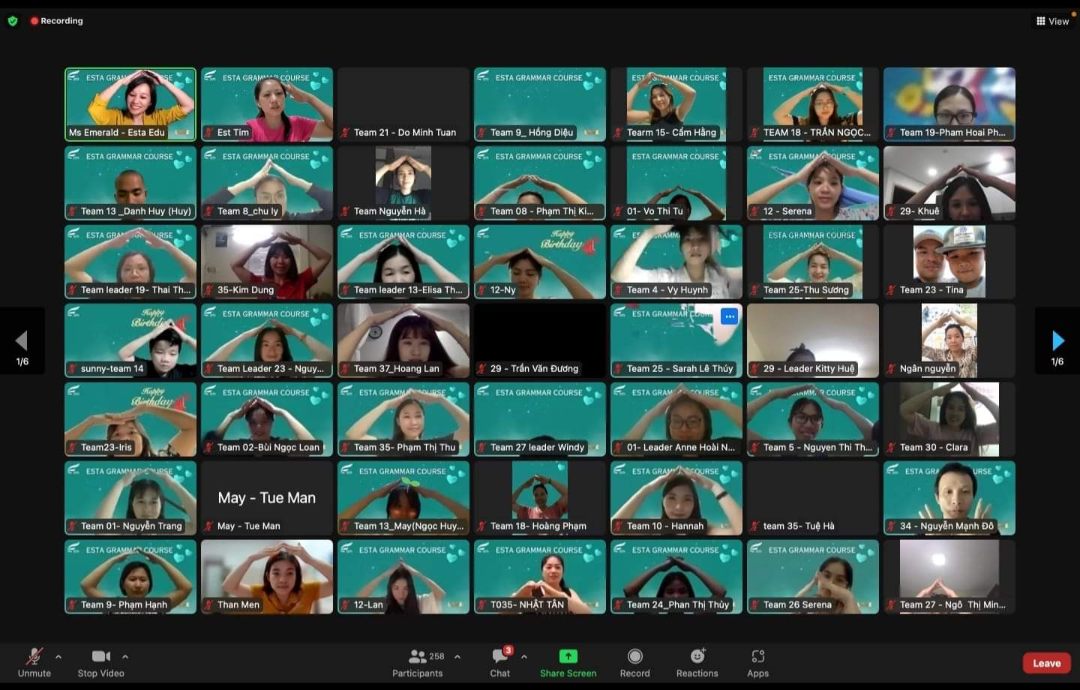Viewport: 1080px width, 690px height.
Task: Unmute the microphone
Action: click(34, 657)
